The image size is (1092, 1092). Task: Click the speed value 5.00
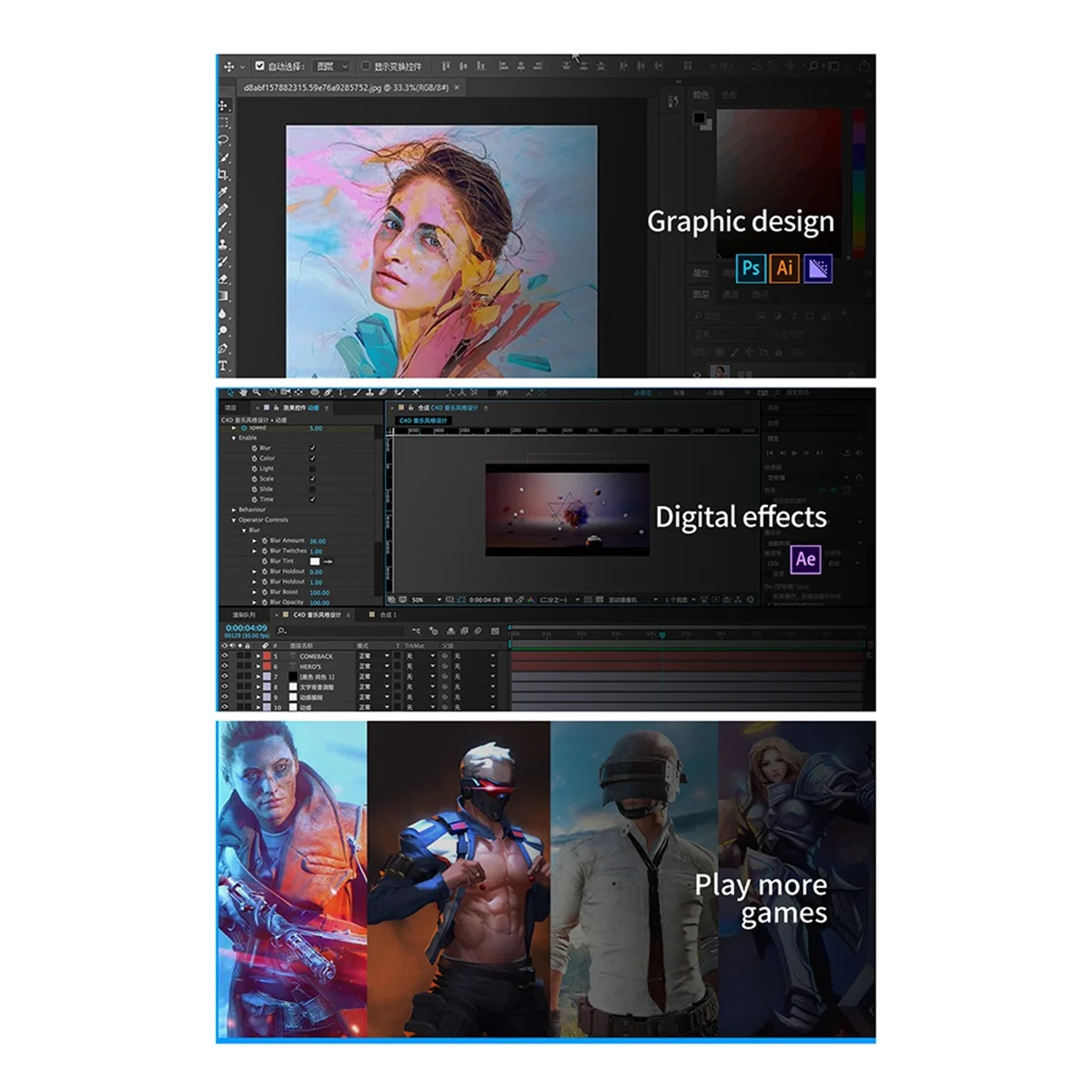pos(316,429)
